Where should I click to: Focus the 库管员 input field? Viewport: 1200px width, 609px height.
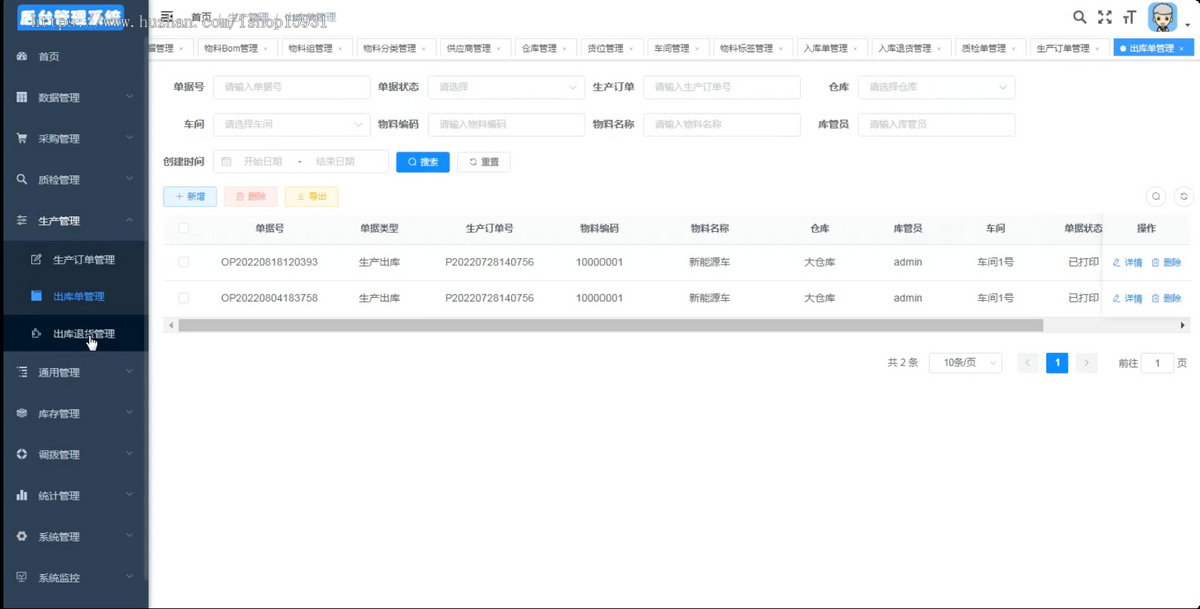pos(936,124)
